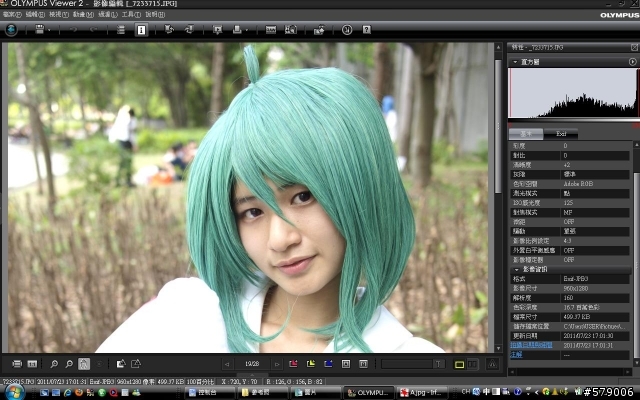Open the A.jpg taskbar window
This screenshot has width=640, height=400.
[x=422, y=393]
